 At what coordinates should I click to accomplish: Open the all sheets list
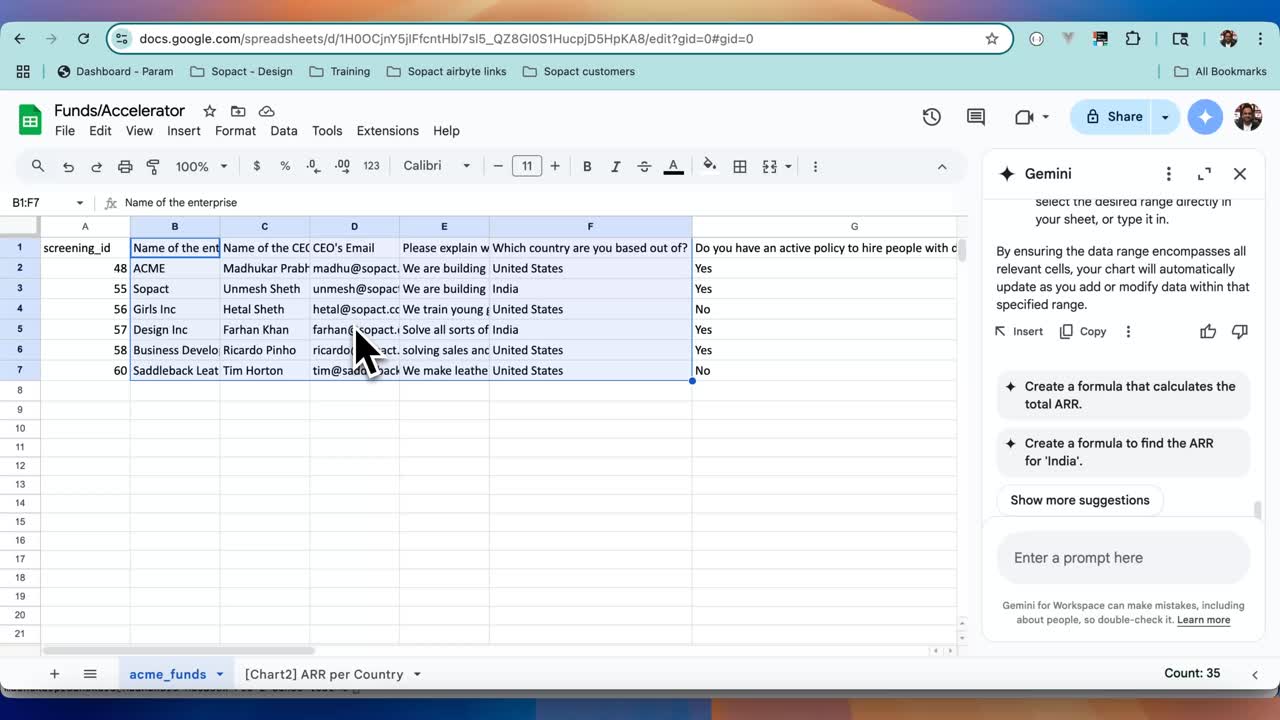[x=90, y=674]
